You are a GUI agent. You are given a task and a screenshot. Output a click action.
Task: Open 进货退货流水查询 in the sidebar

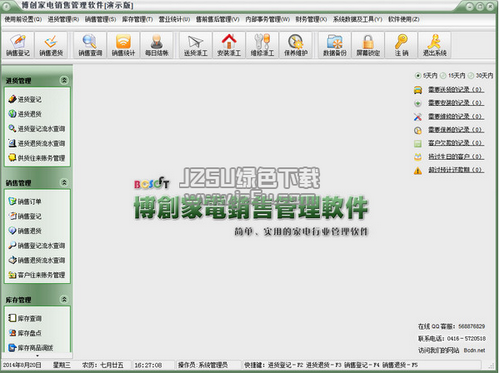coord(37,143)
